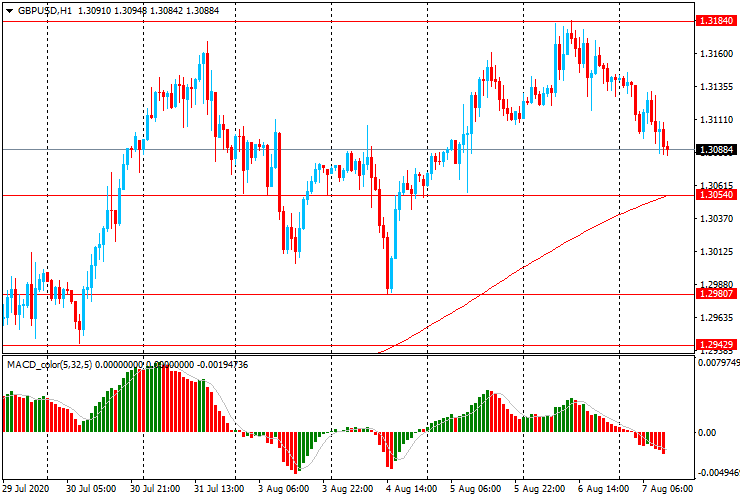This screenshot has width=740, height=500.
Task: Click the 4 Aug 14:00 time label
Action: click(412, 488)
